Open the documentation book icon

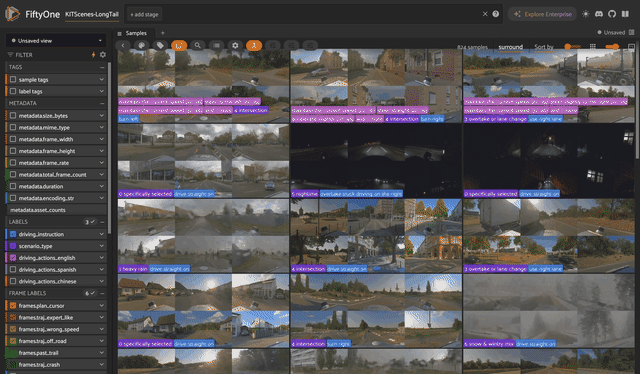click(x=625, y=14)
